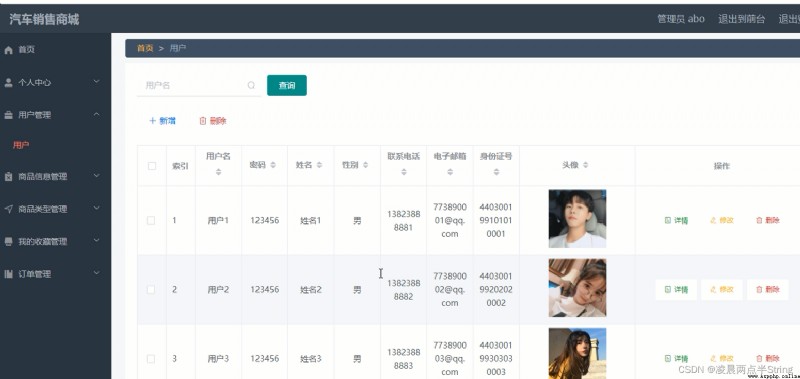Image resolution: width=800 pixels, height=379 pixels.
Task: Click the 索引 column header
Action: point(181,166)
